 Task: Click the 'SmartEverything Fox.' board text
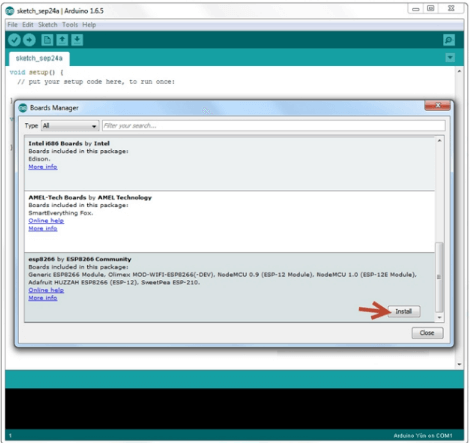click(61, 213)
